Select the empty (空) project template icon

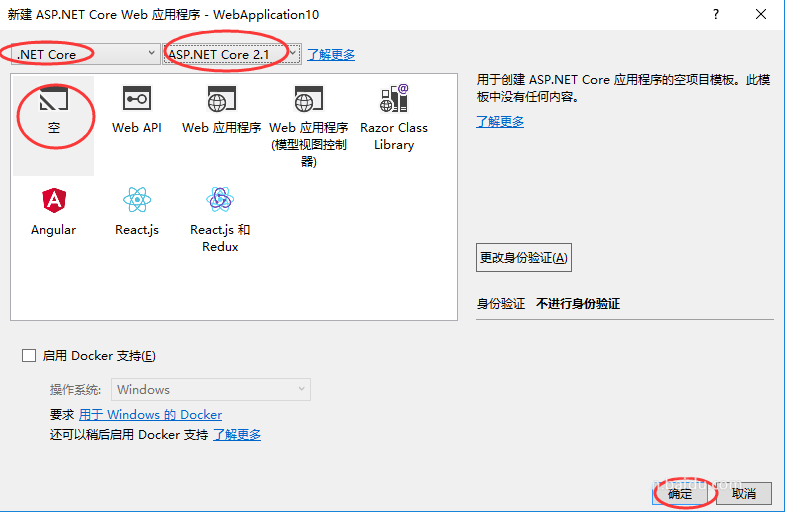[x=54, y=99]
